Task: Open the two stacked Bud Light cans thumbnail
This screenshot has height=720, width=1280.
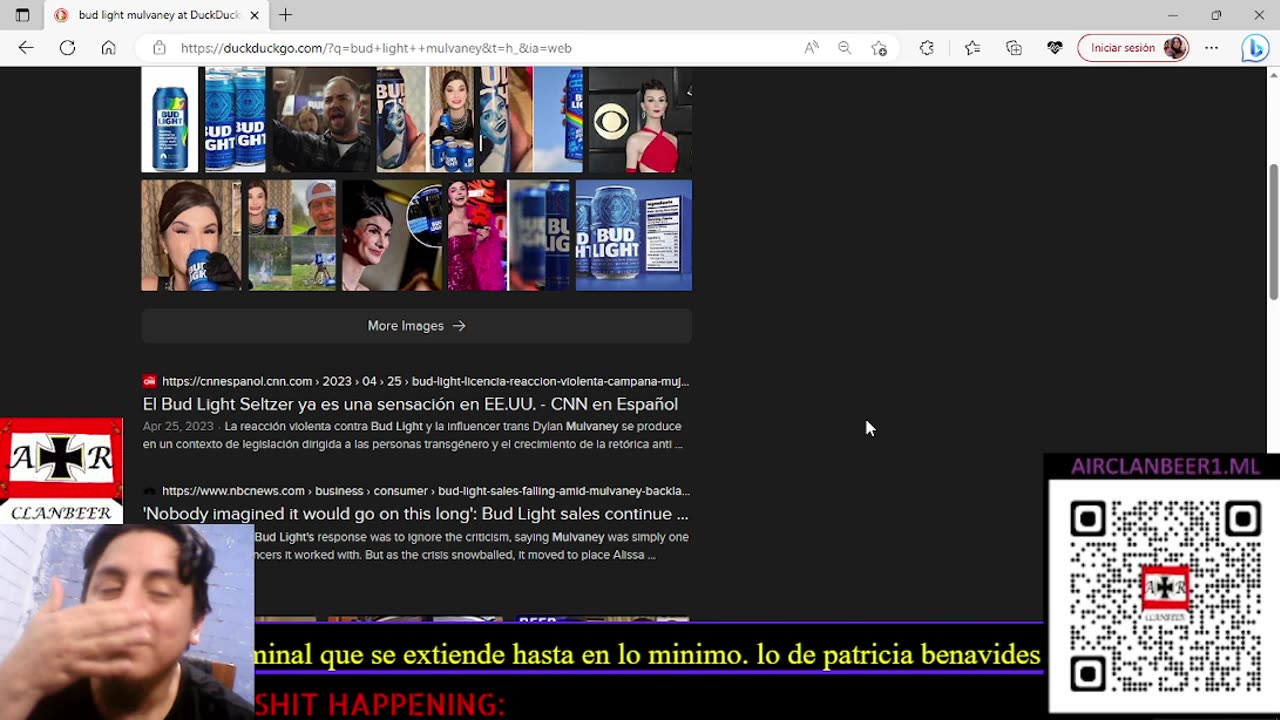Action: [235, 120]
